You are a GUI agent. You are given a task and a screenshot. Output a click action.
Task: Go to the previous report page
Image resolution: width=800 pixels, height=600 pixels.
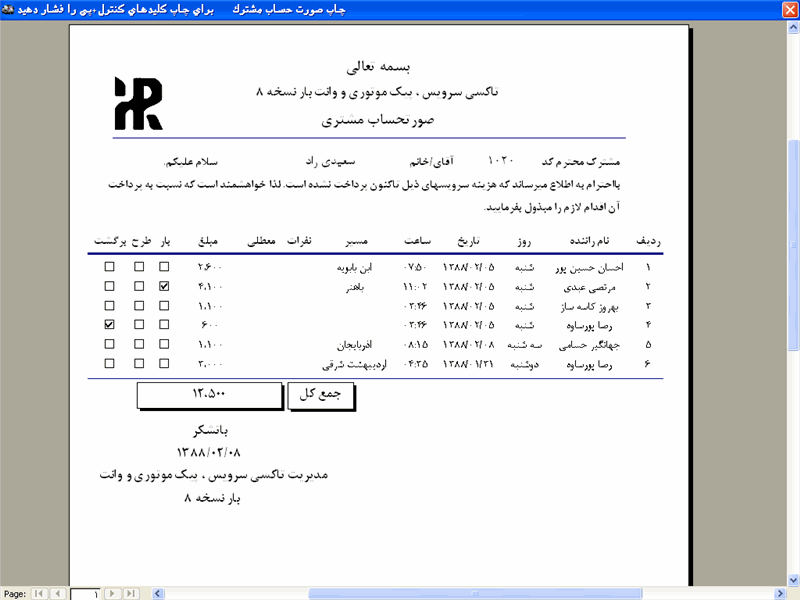click(x=58, y=593)
